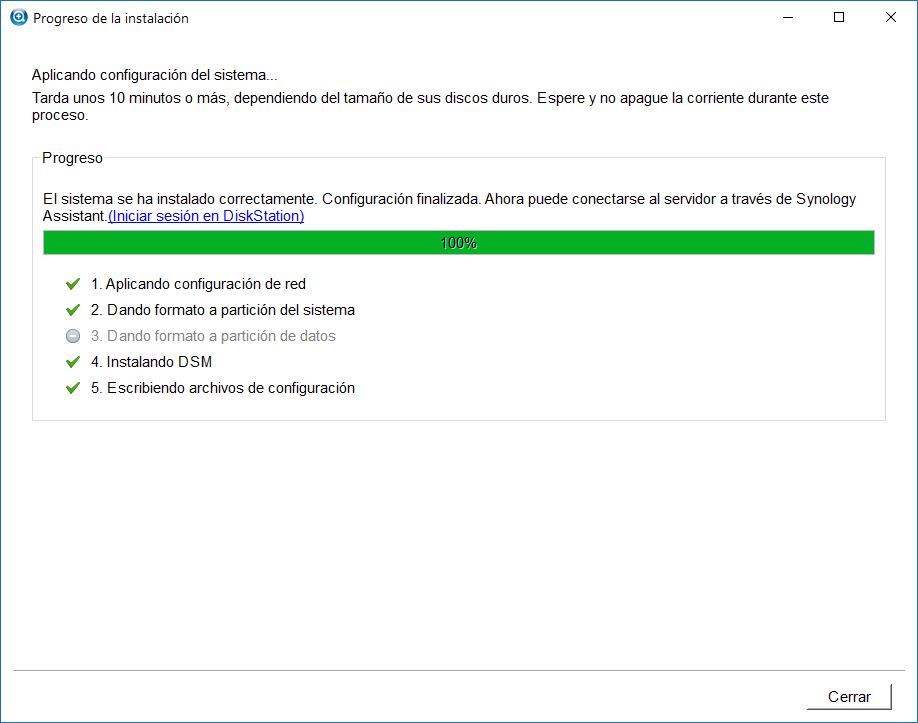Click checkmark beside Aplicando configuración de red
Screen dimensions: 918x723
[x=73, y=284]
